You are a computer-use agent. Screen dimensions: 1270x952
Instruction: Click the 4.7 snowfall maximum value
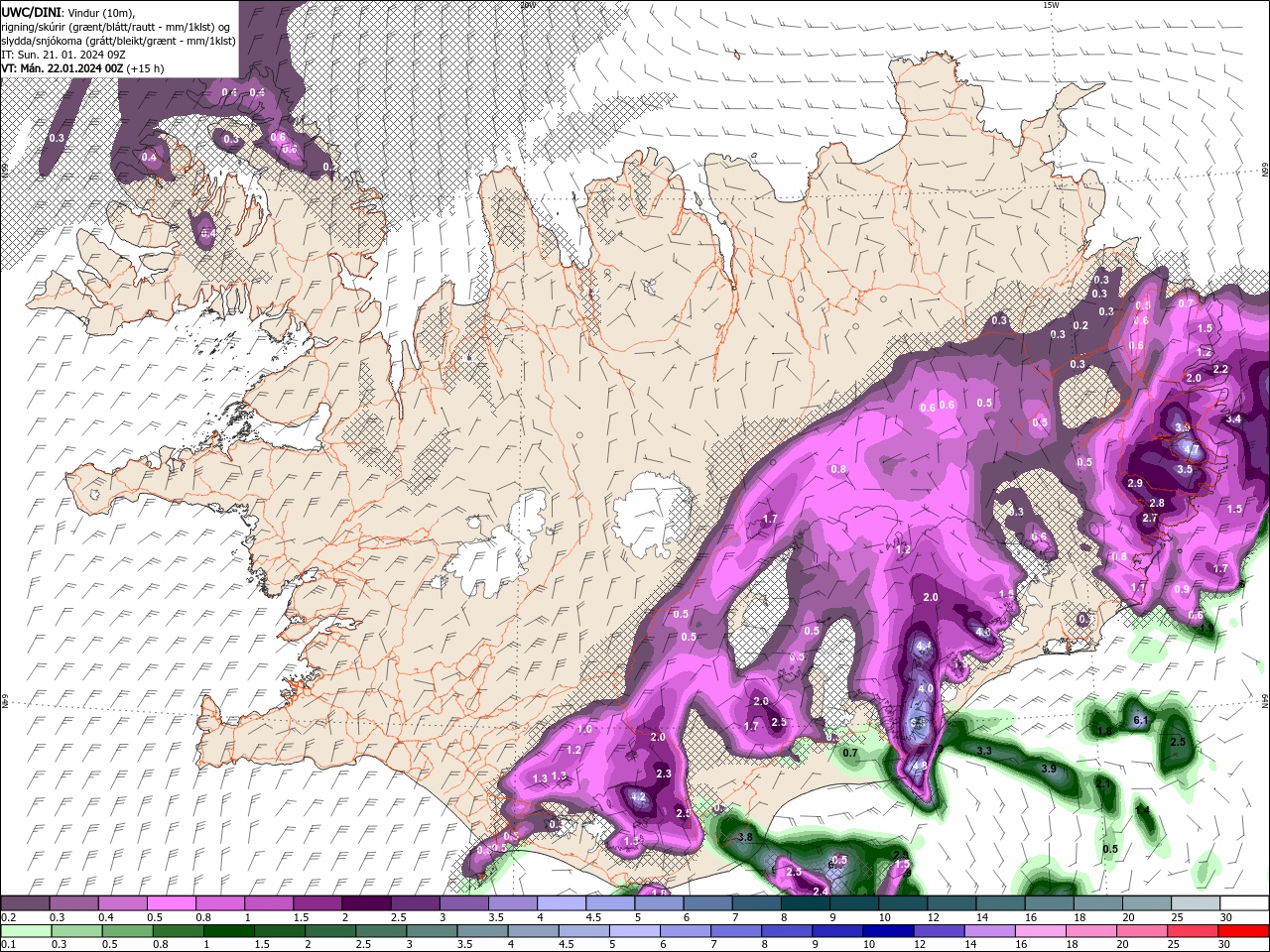1192,449
